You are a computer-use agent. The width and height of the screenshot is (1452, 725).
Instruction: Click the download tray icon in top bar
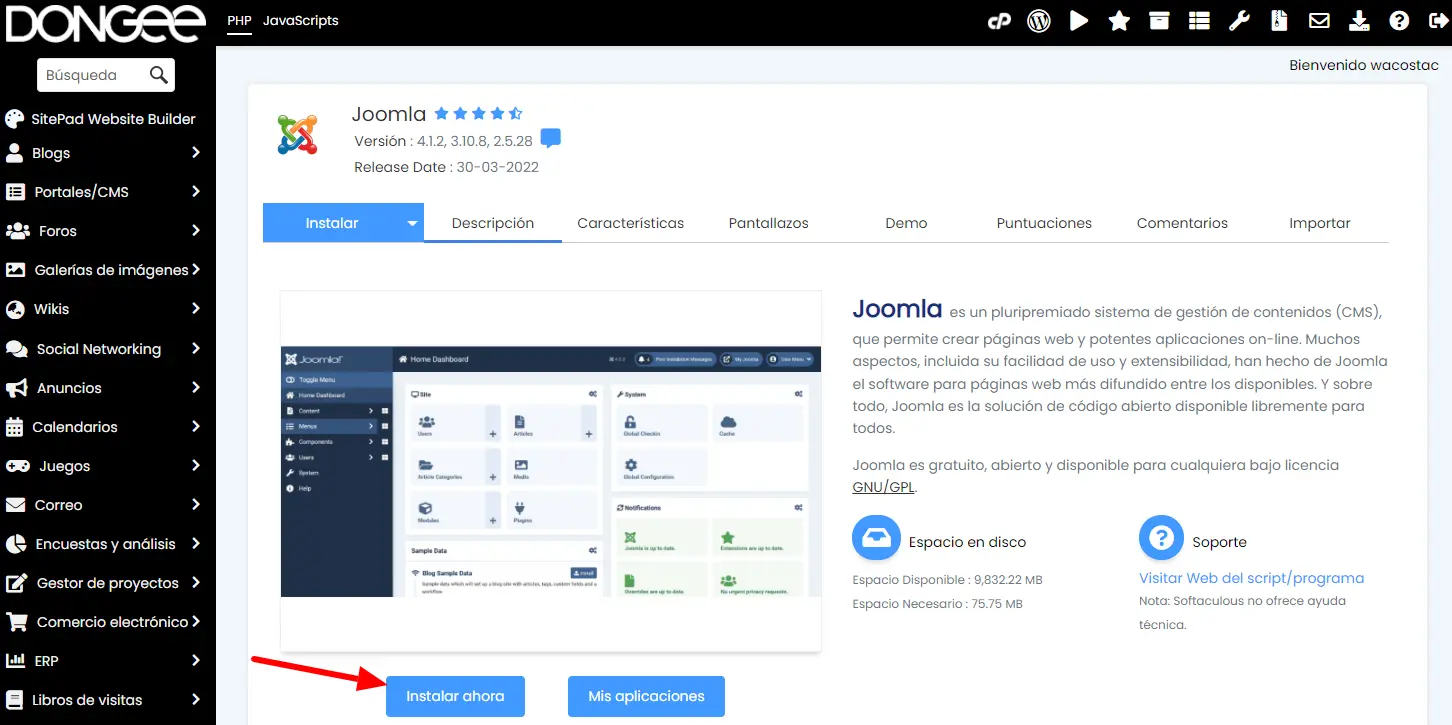coord(1359,21)
